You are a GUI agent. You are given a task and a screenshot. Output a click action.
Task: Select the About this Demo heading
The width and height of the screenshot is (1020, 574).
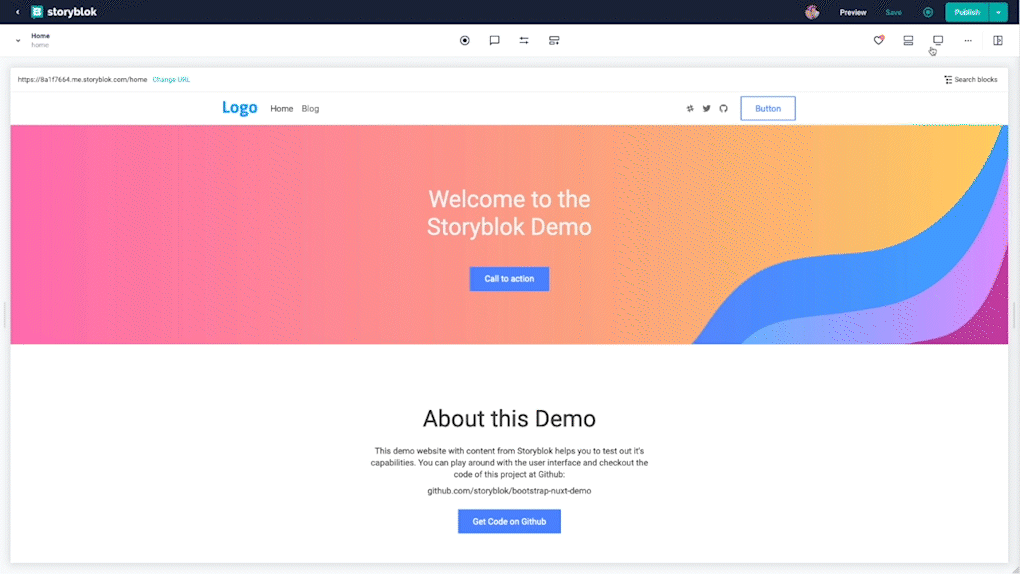[509, 418]
